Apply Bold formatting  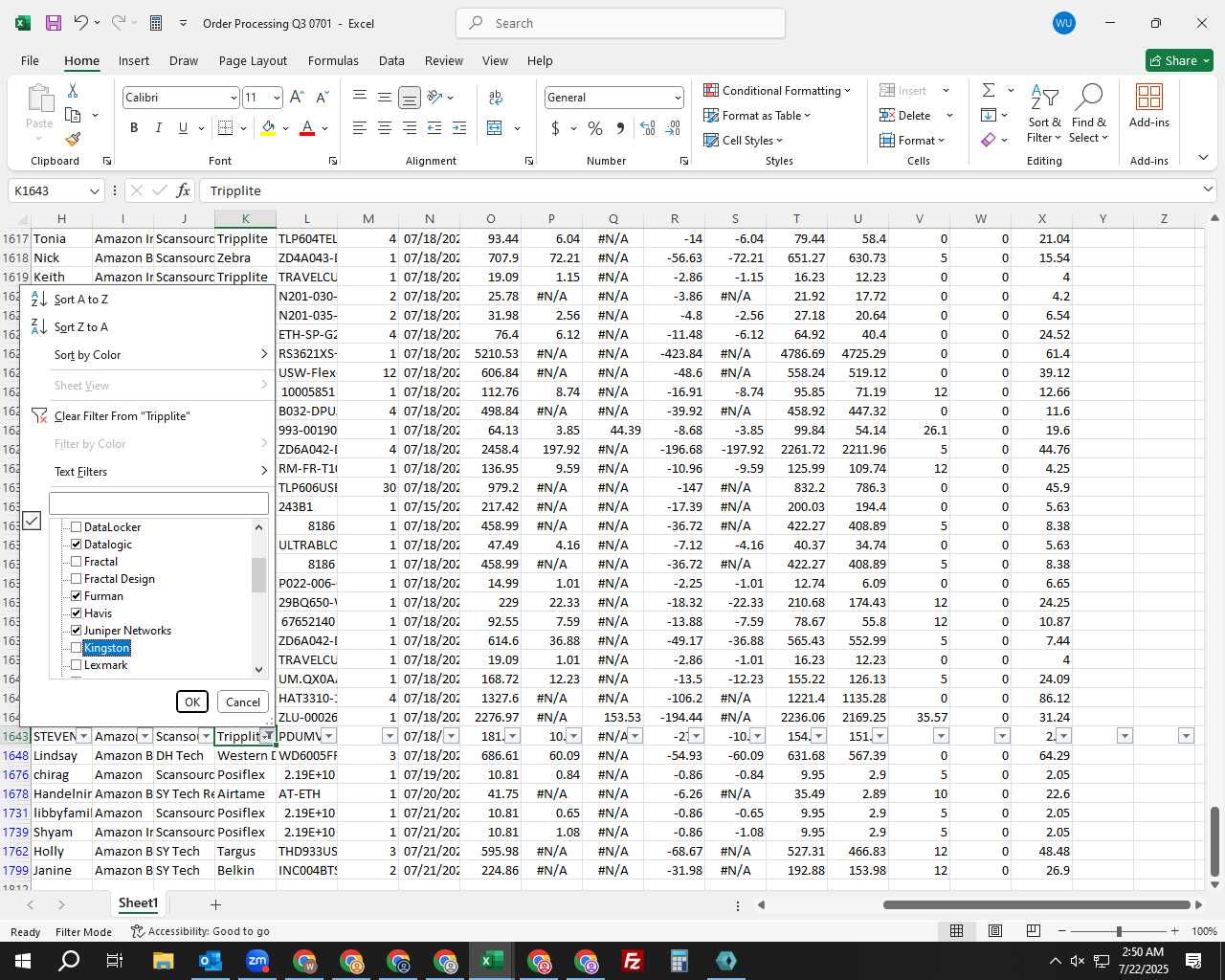[134, 128]
